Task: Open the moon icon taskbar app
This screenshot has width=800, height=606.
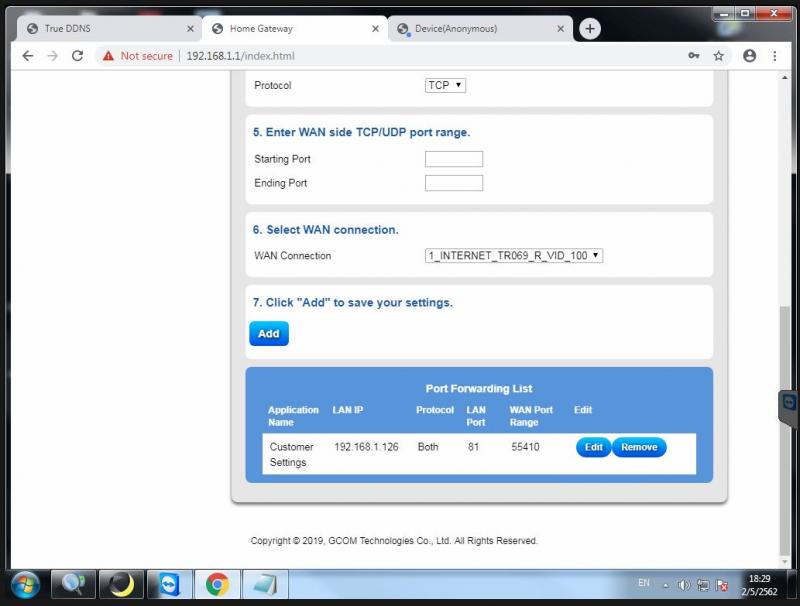Action: pyautogui.click(x=121, y=585)
